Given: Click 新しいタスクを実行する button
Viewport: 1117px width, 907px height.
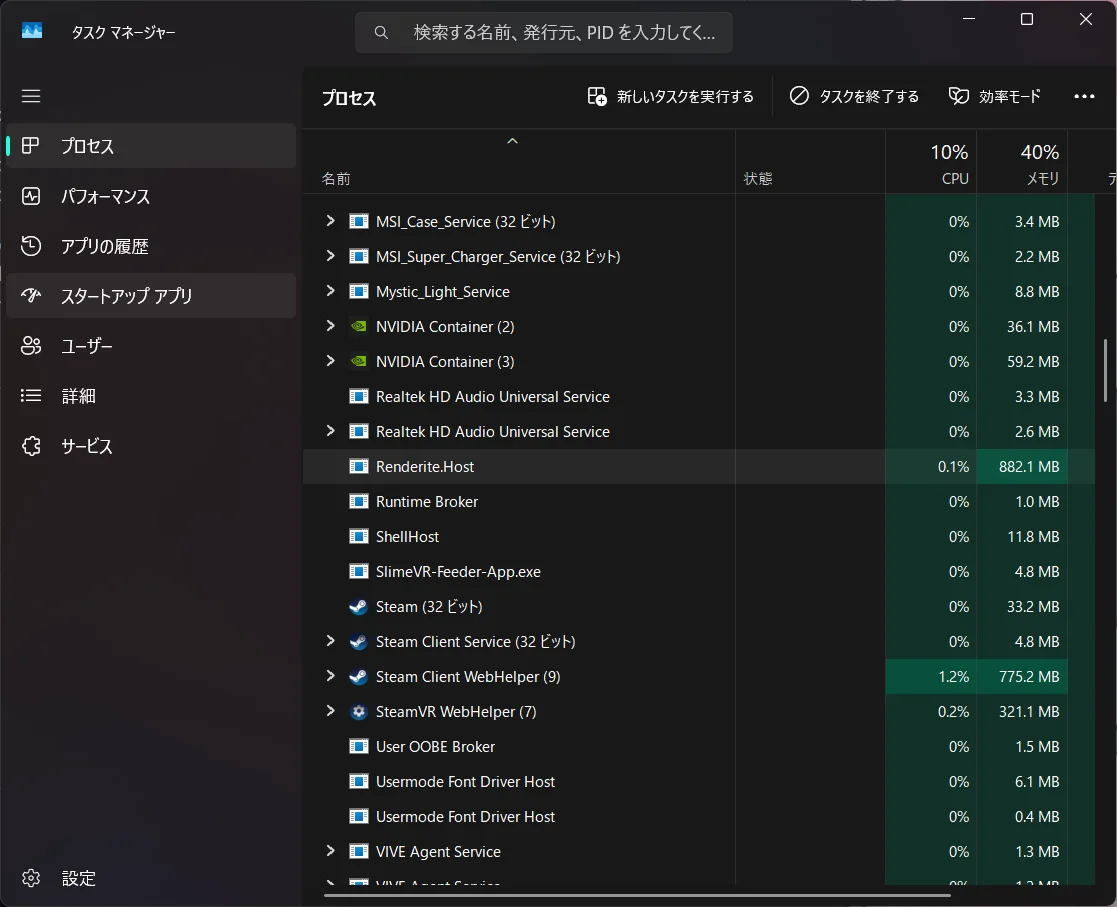Looking at the screenshot, I should click(x=670, y=96).
